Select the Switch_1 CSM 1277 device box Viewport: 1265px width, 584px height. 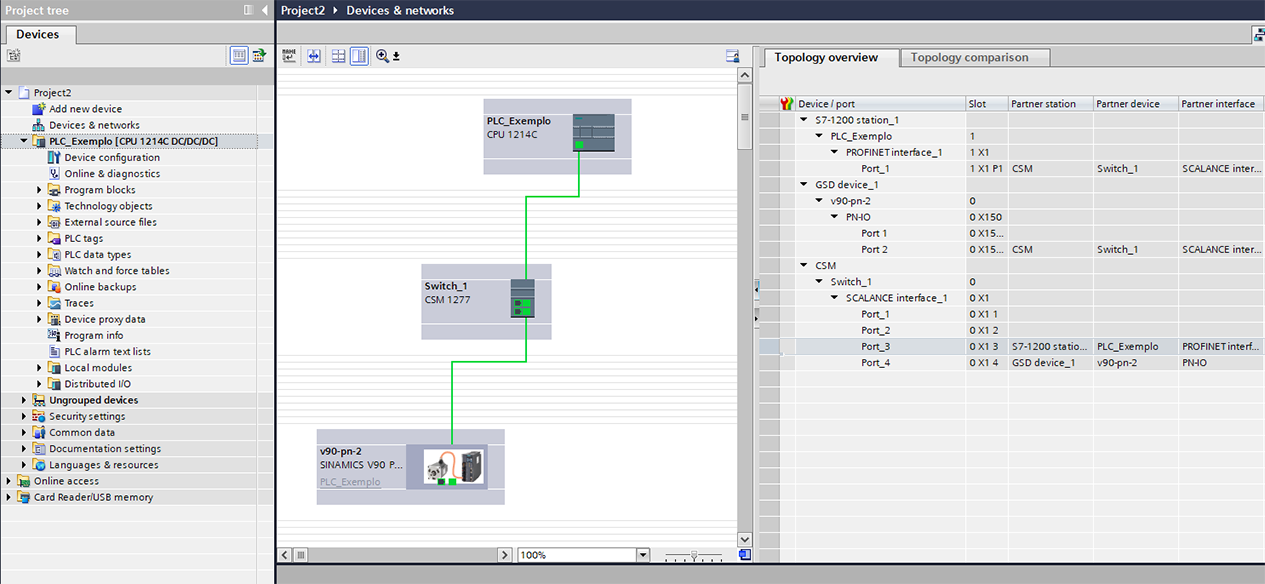point(486,301)
